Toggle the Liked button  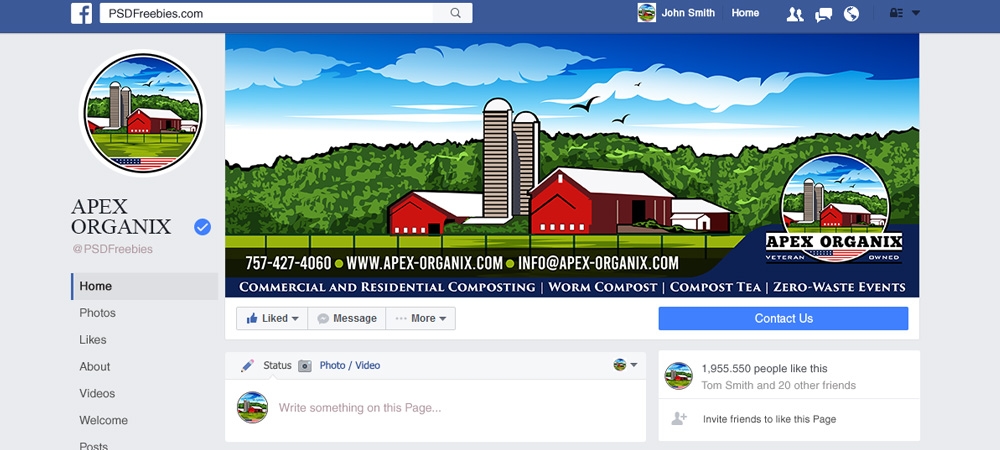pos(272,319)
